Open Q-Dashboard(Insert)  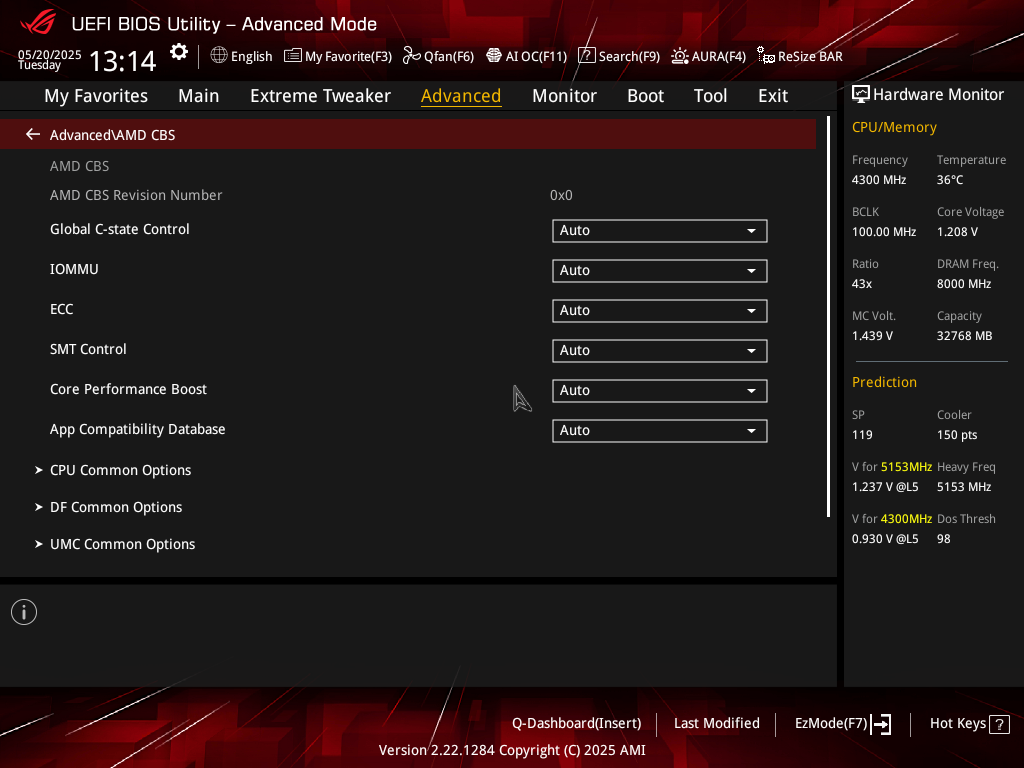pos(577,724)
